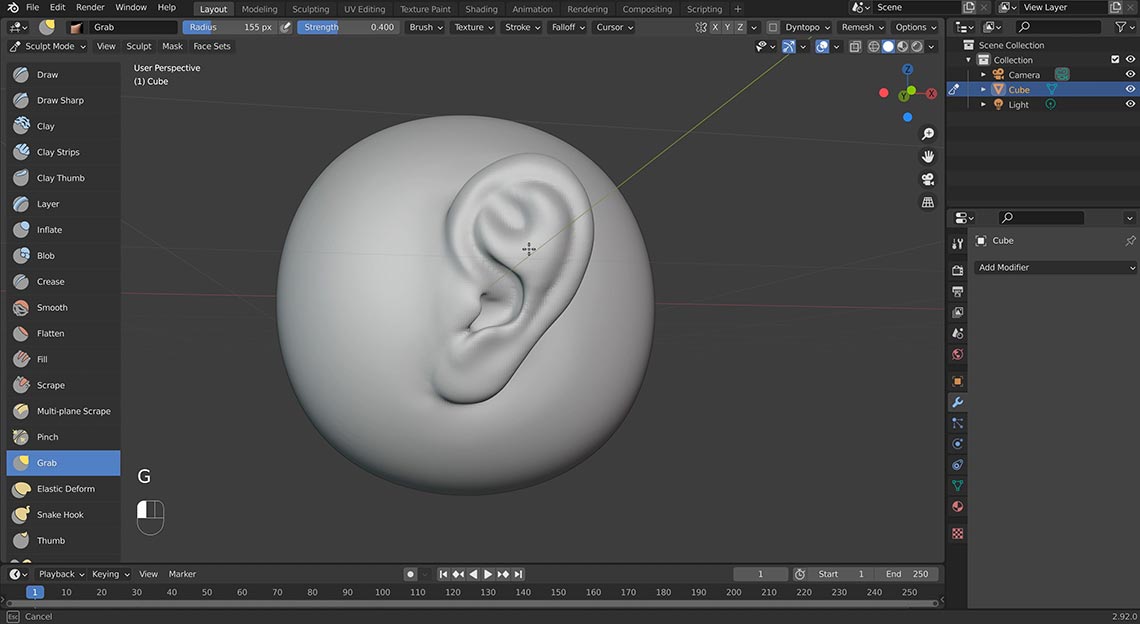Toggle X-ray display mode

(855, 46)
